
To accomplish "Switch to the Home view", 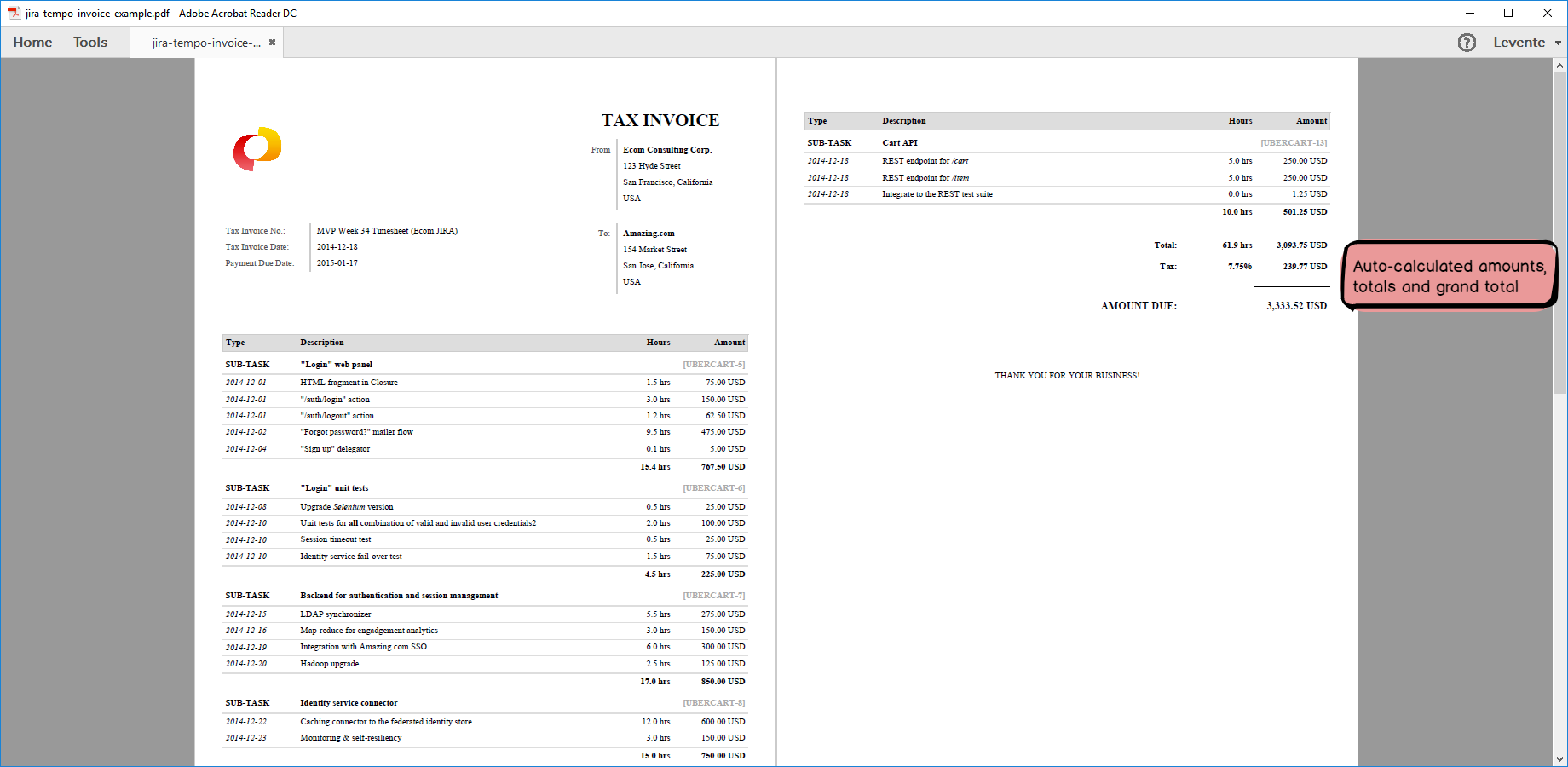I will 32,42.
